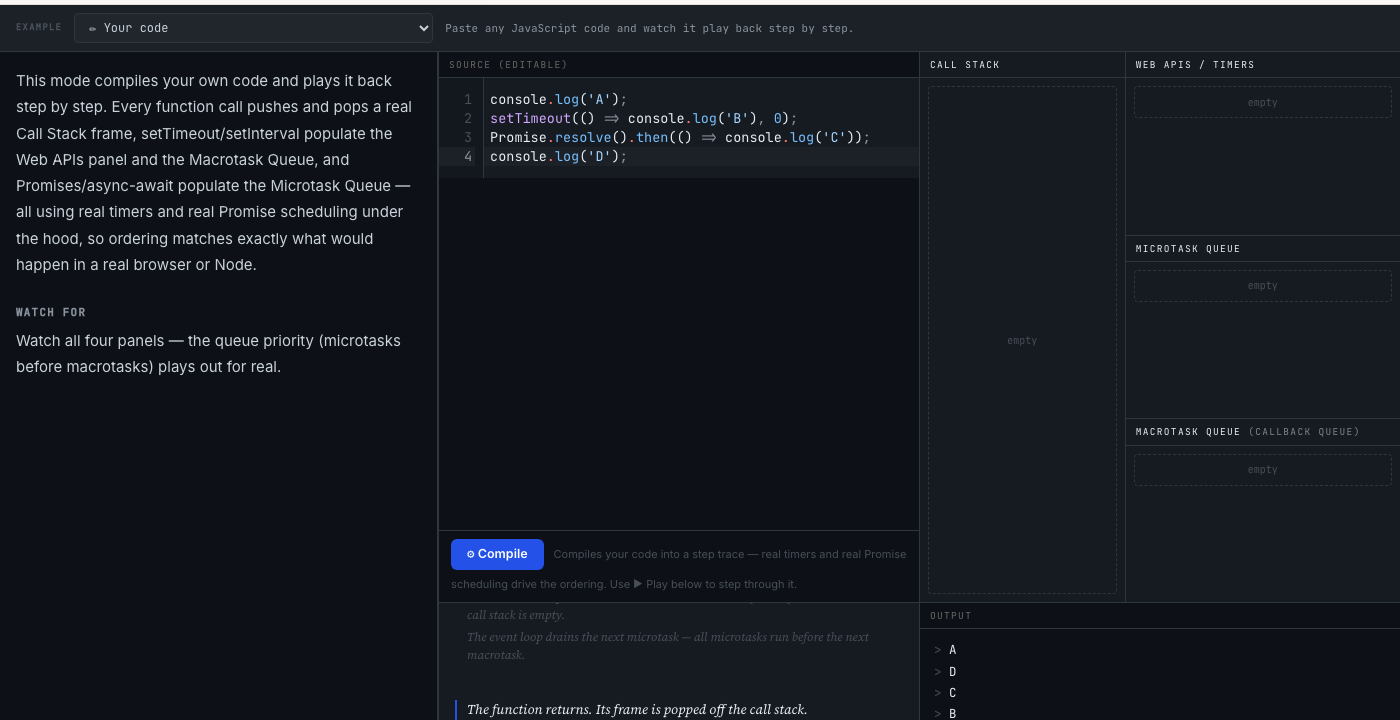Select line number 3 in the gutter
This screenshot has width=1400, height=720.
click(x=467, y=137)
